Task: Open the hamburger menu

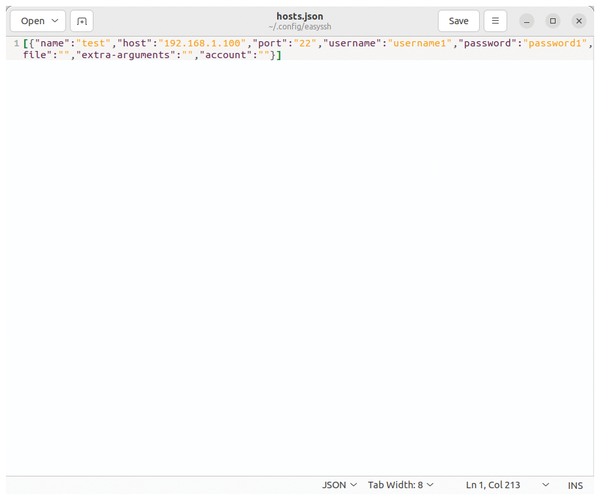Action: (495, 21)
